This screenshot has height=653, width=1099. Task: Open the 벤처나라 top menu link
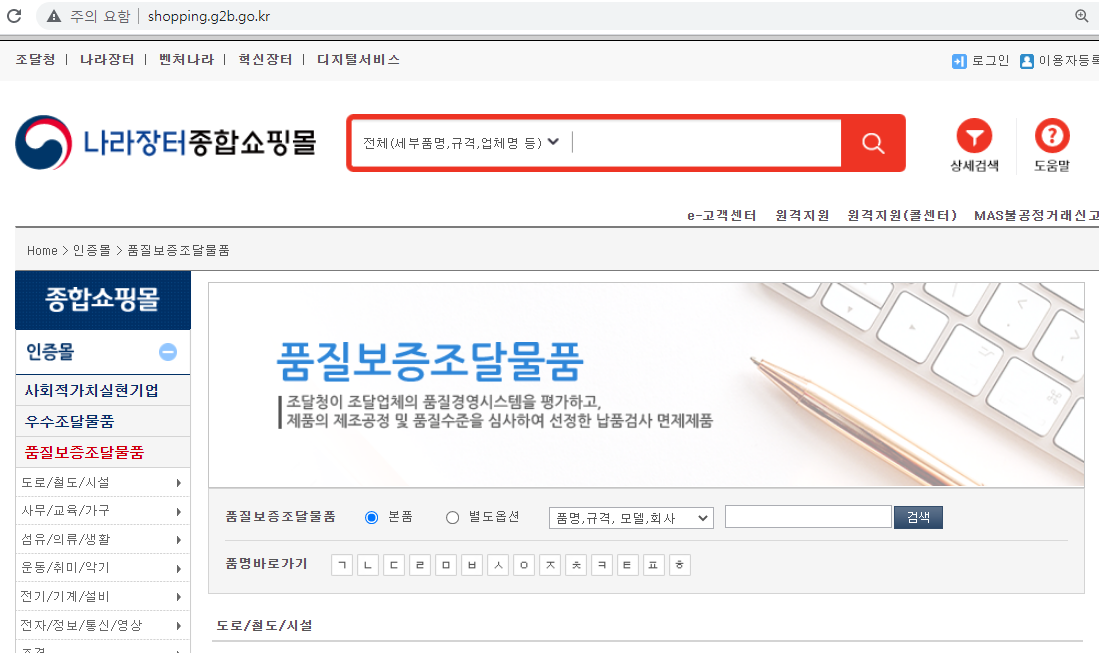186,60
